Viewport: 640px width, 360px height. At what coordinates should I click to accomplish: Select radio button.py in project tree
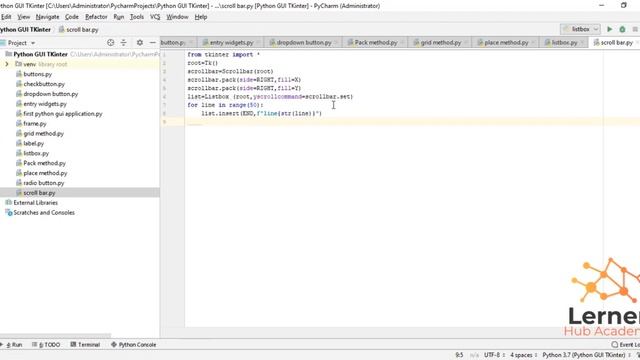[44, 183]
